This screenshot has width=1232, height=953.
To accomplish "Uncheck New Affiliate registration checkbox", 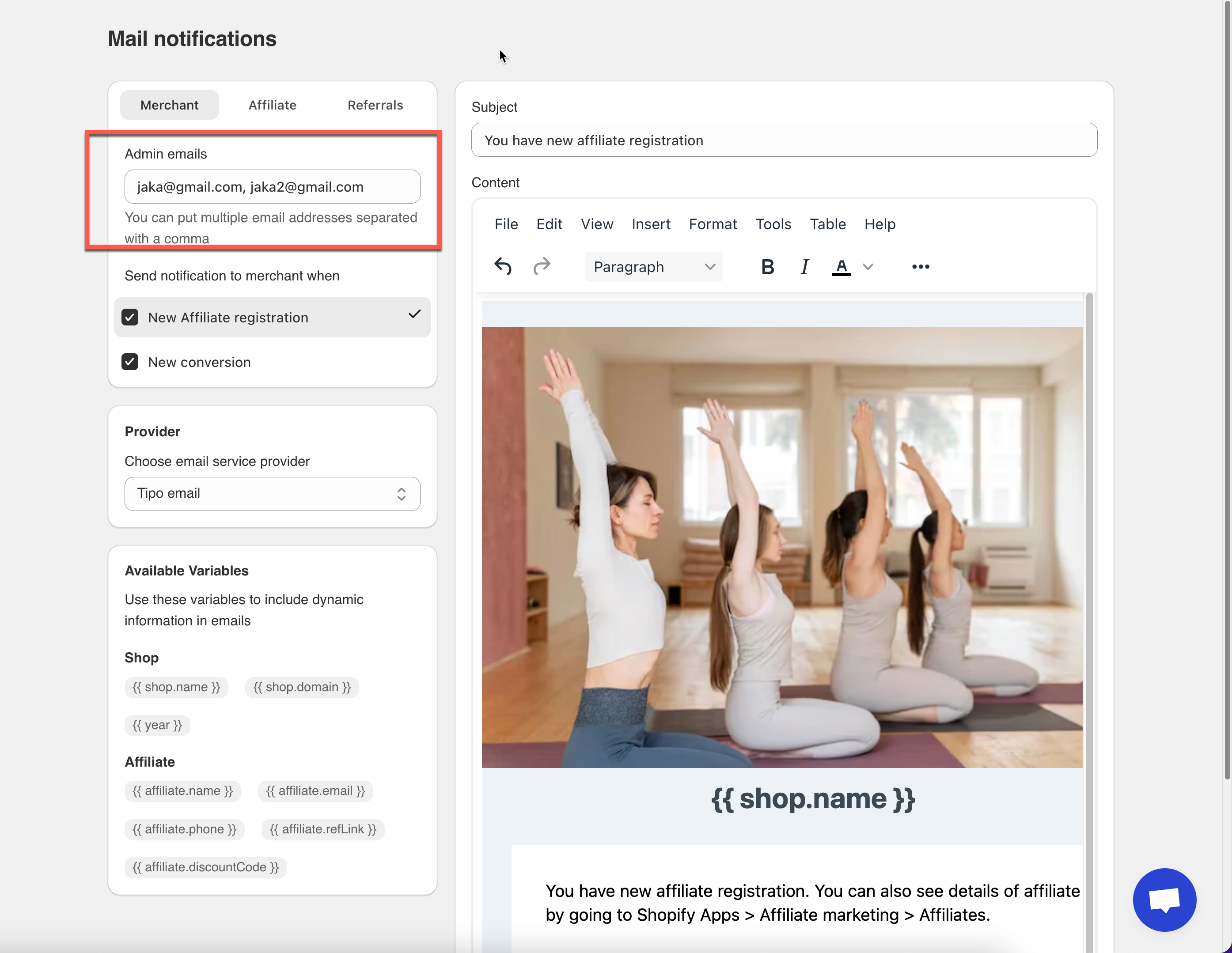I will tap(130, 317).
